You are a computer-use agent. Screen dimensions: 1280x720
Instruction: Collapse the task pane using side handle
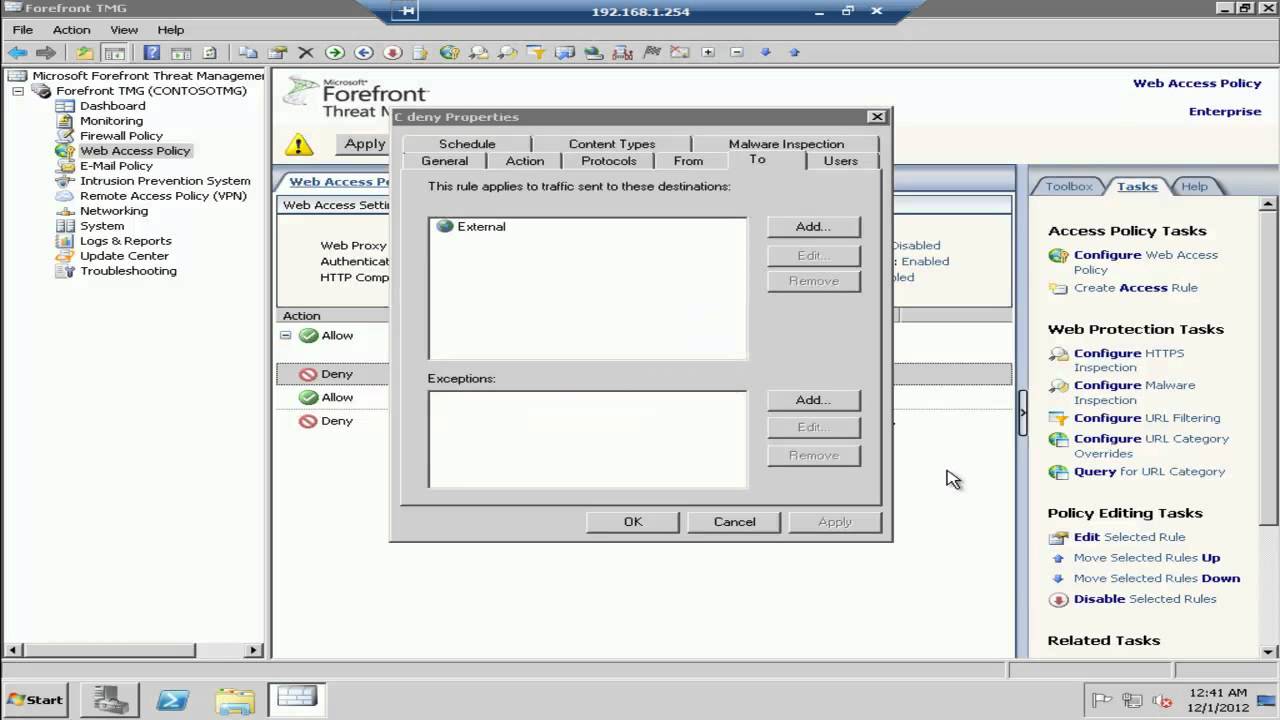1022,412
